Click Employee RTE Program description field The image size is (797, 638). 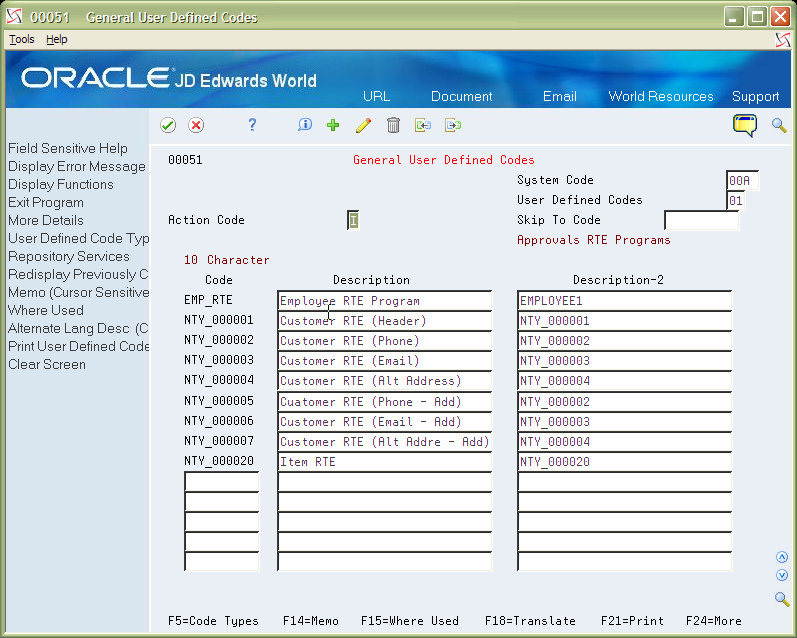(385, 300)
